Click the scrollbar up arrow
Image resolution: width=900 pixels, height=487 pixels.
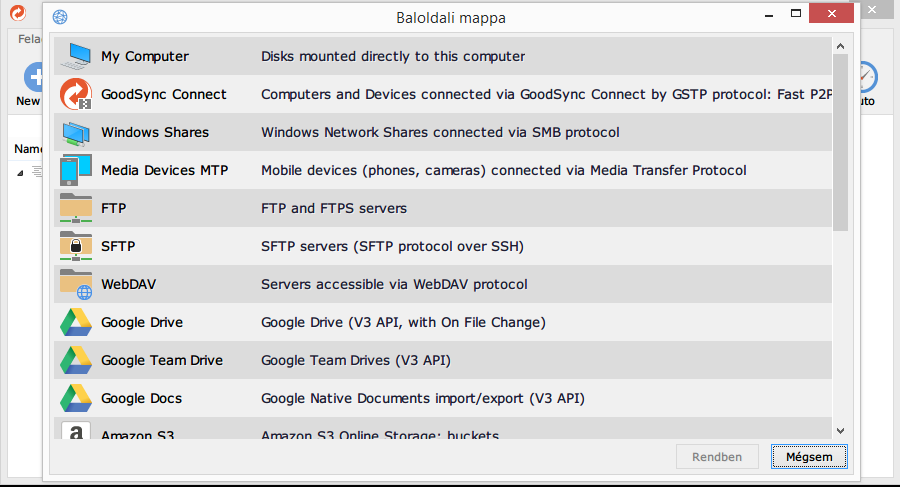click(840, 46)
